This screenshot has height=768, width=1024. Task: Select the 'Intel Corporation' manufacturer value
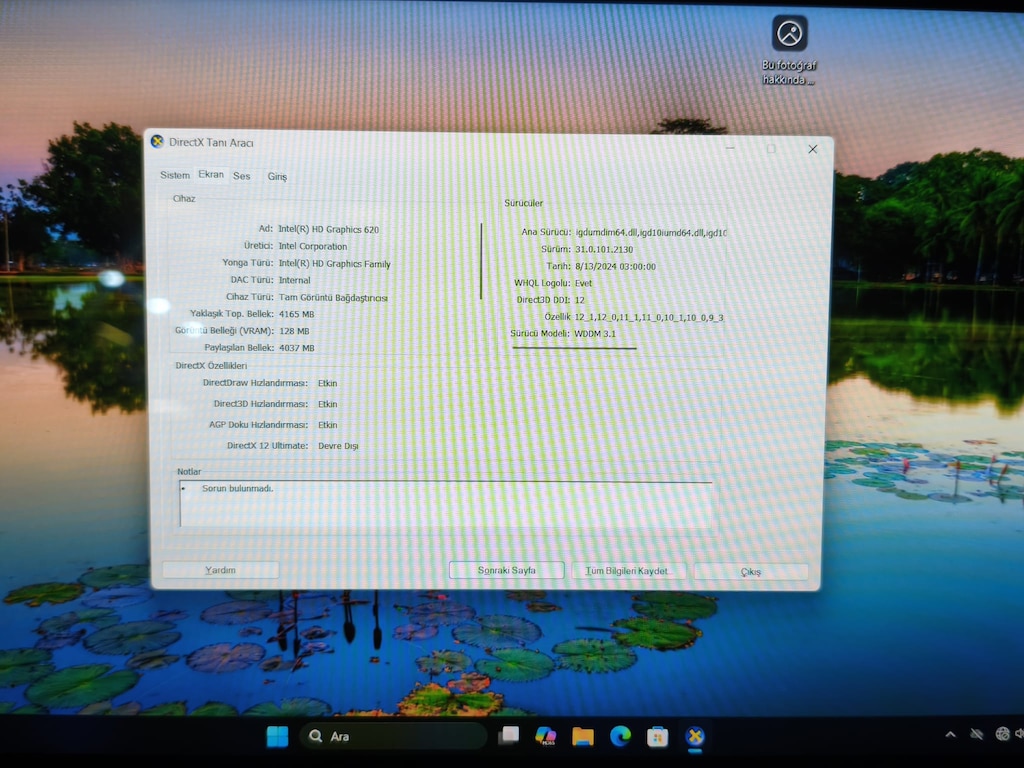coord(313,246)
